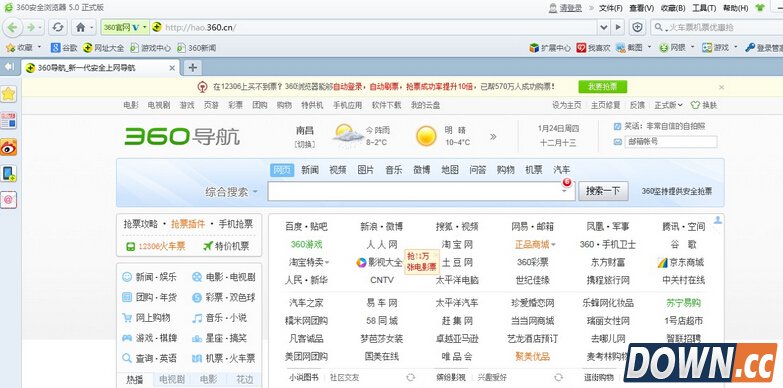
Task: Go to the home page via house icon
Action: tap(80, 27)
